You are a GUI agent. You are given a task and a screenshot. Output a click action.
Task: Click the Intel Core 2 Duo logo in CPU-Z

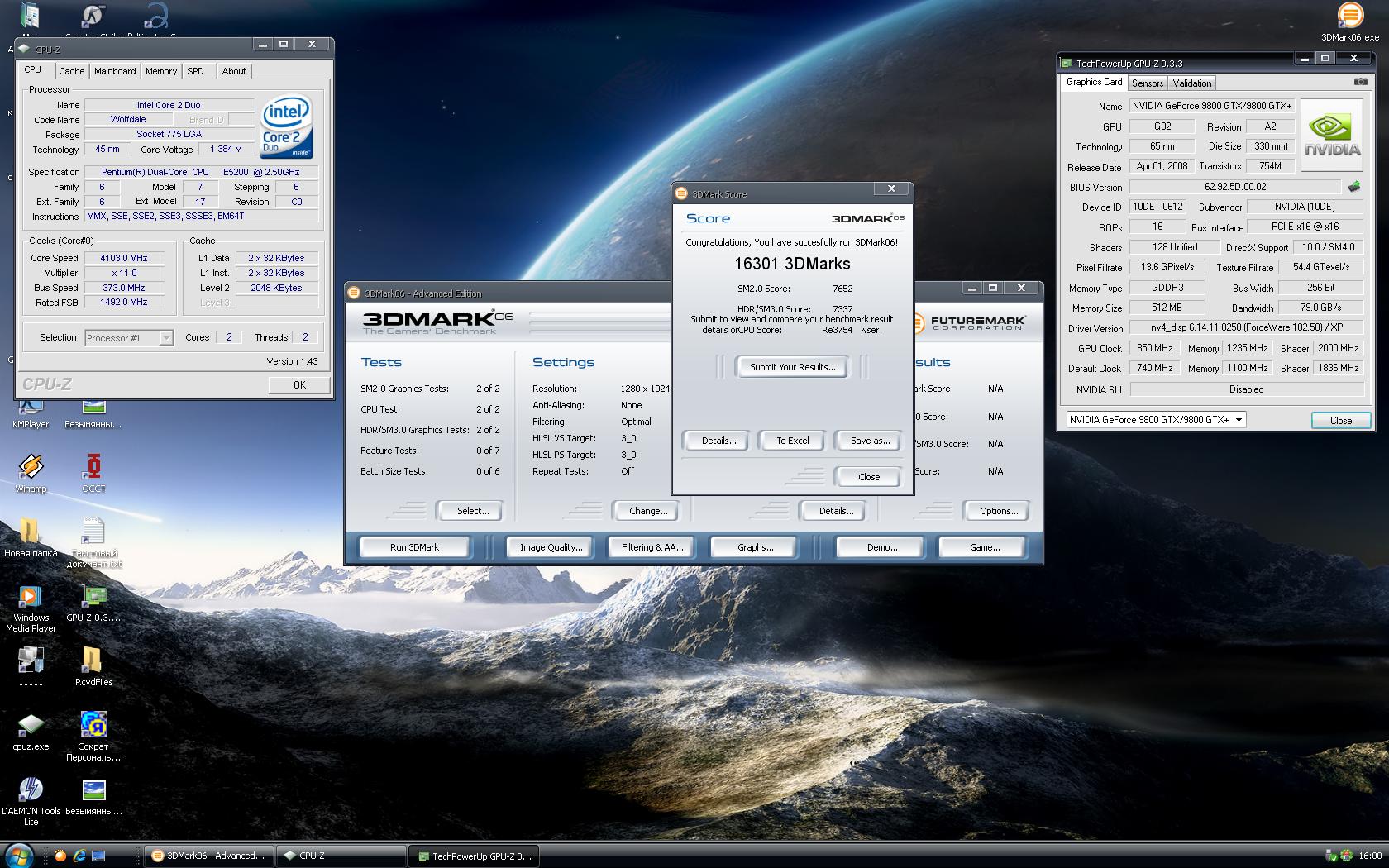pyautogui.click(x=286, y=127)
